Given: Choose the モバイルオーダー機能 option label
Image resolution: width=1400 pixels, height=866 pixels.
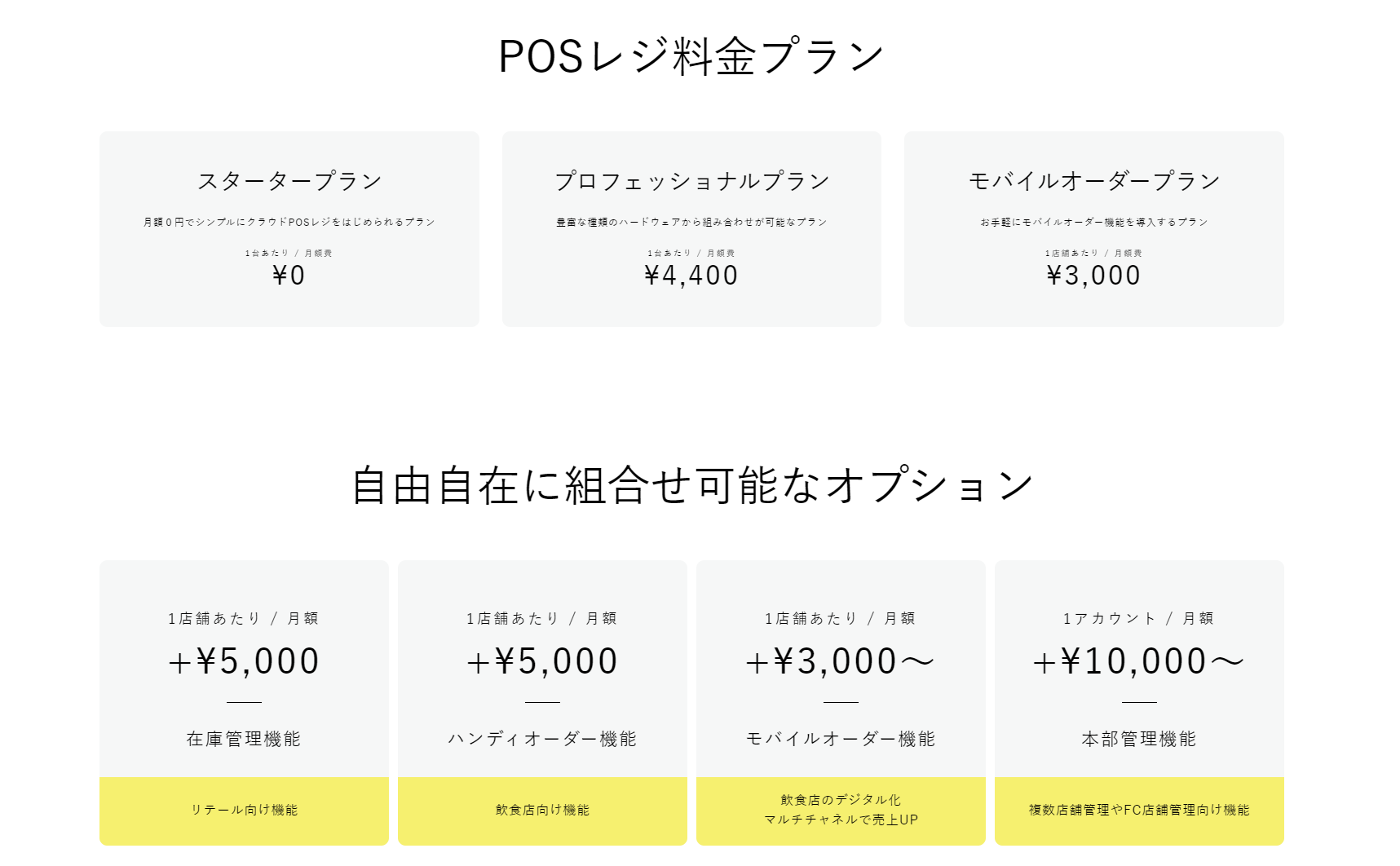Looking at the screenshot, I should pyautogui.click(x=841, y=739).
